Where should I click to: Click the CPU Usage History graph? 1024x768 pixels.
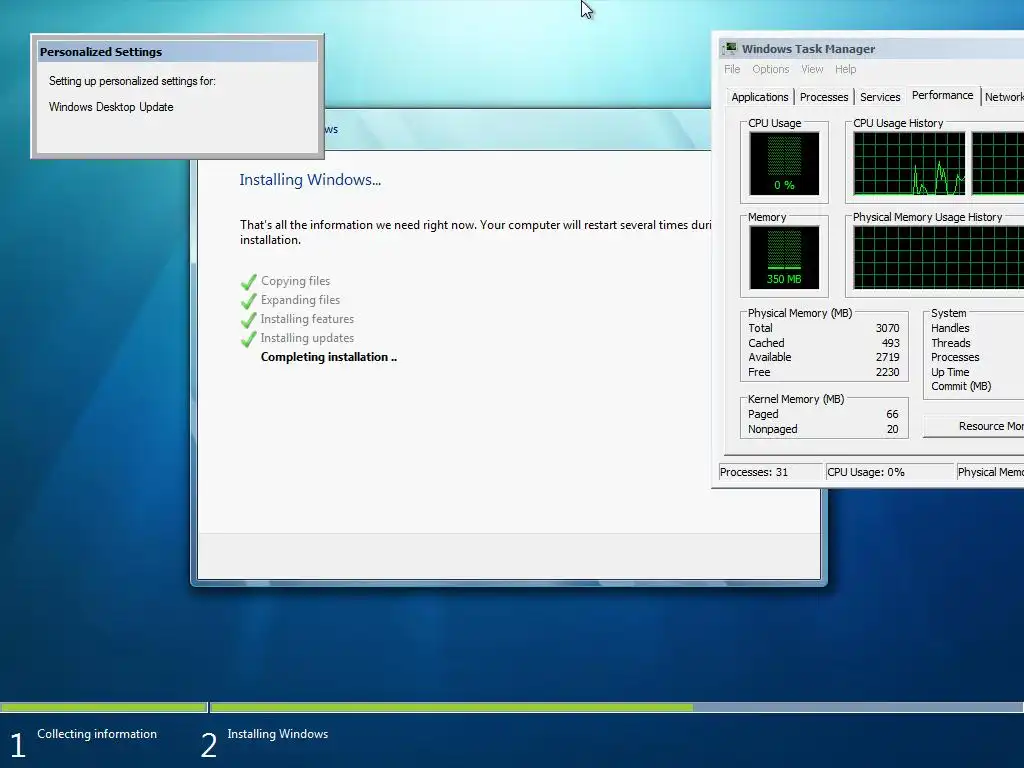pyautogui.click(x=908, y=163)
